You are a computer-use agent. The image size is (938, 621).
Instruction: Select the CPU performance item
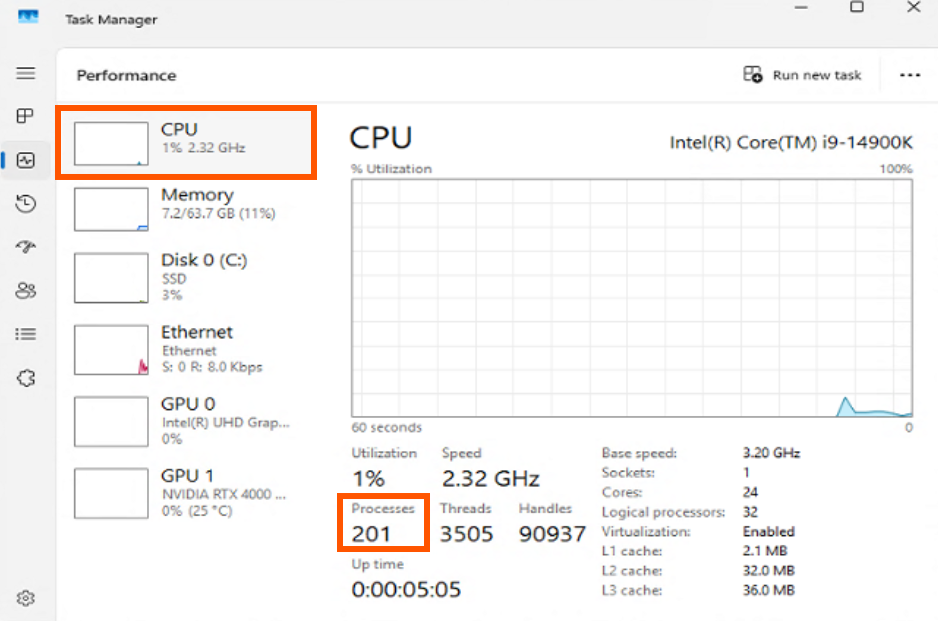[x=186, y=142]
